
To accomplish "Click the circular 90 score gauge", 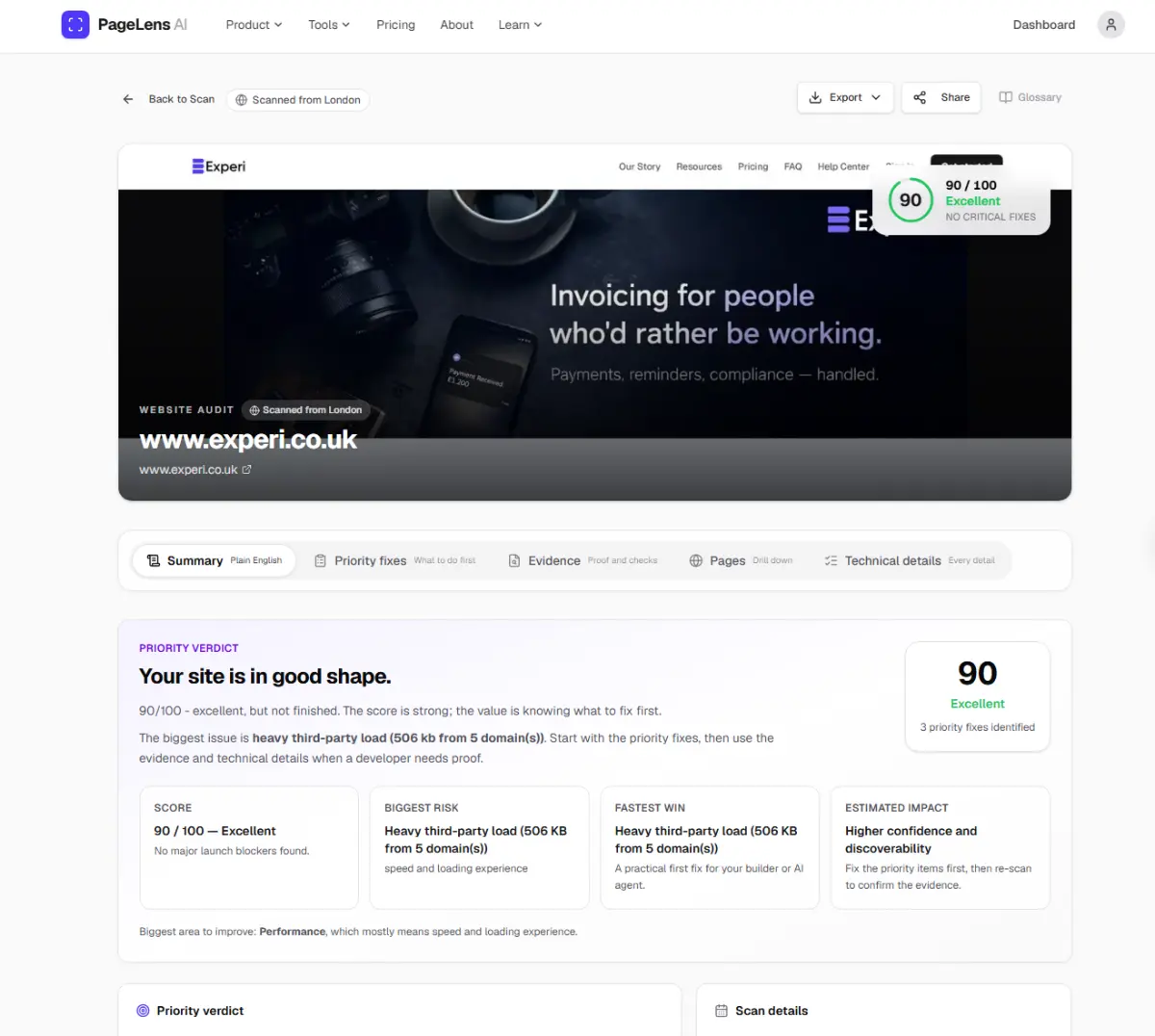I will pos(911,200).
